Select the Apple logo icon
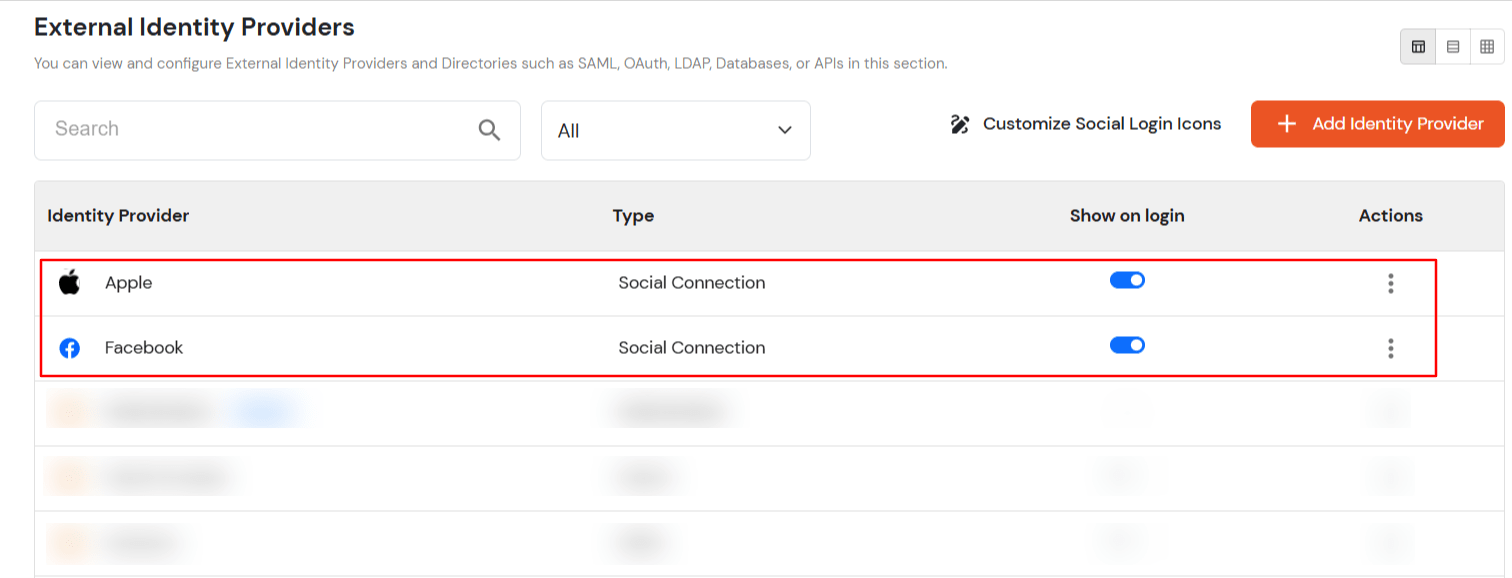 pyautogui.click(x=68, y=282)
